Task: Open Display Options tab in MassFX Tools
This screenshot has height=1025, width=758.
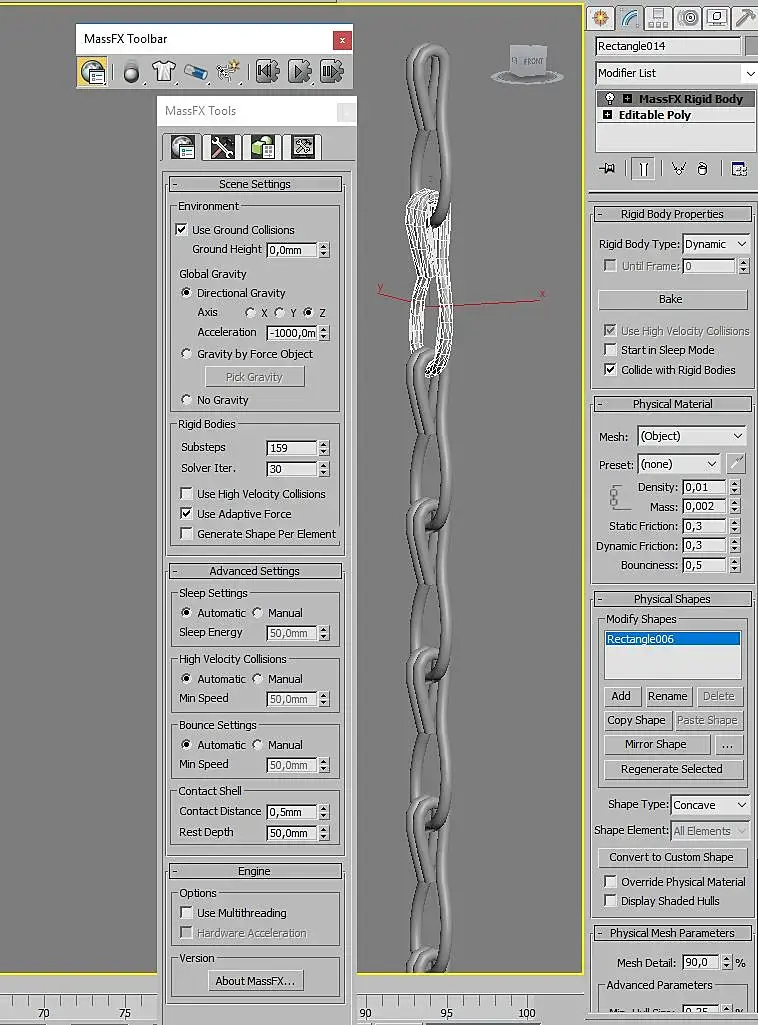Action: 303,147
